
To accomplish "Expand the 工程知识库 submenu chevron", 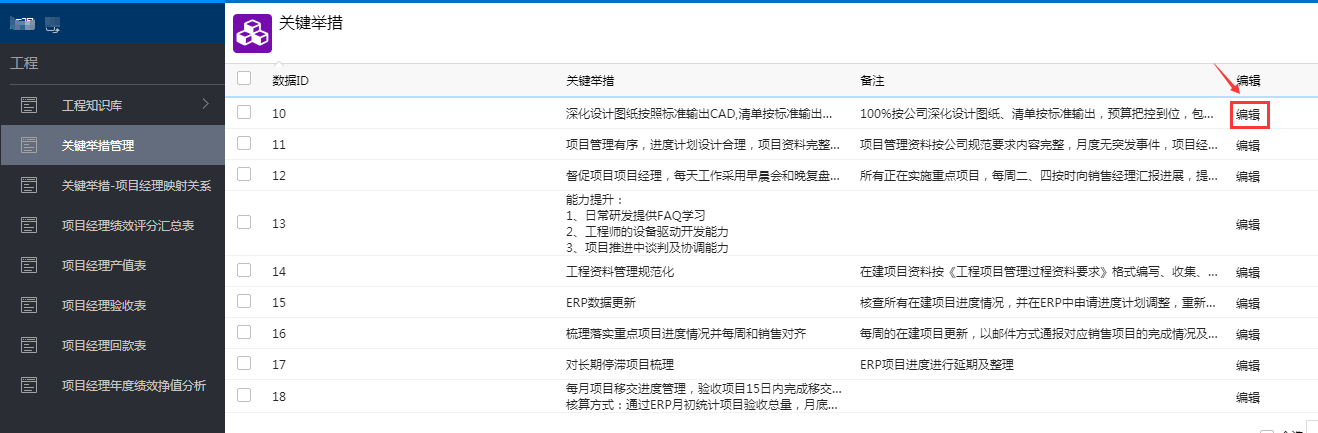I will coord(205,104).
